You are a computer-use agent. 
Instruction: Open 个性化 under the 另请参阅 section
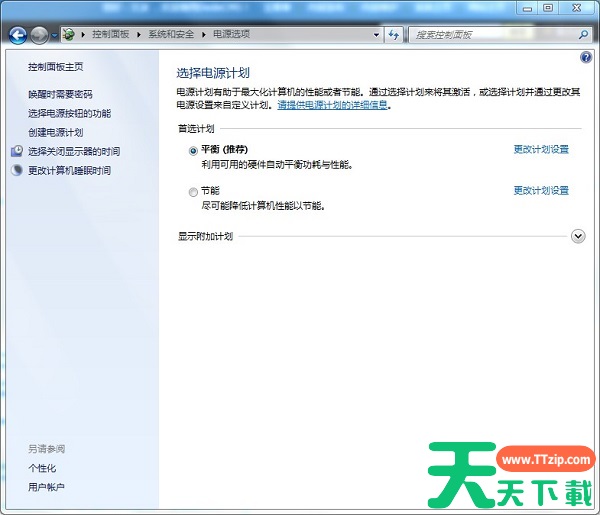42,468
